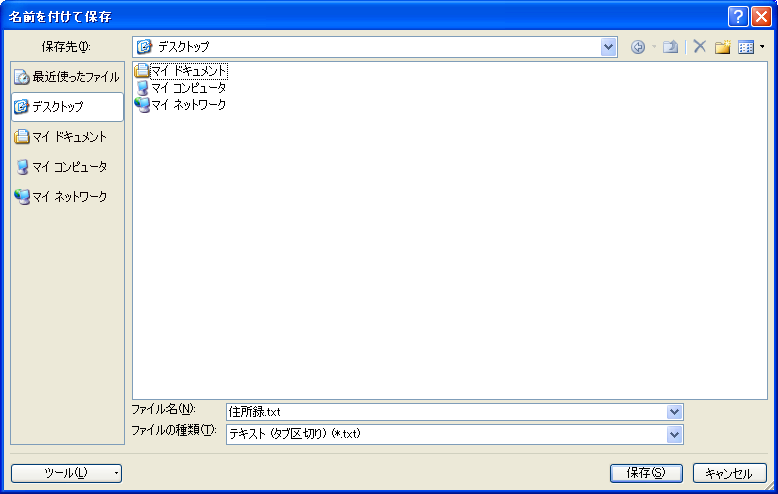
Task: Expand the ファイルの種類 file type dropdown
Action: pos(675,434)
